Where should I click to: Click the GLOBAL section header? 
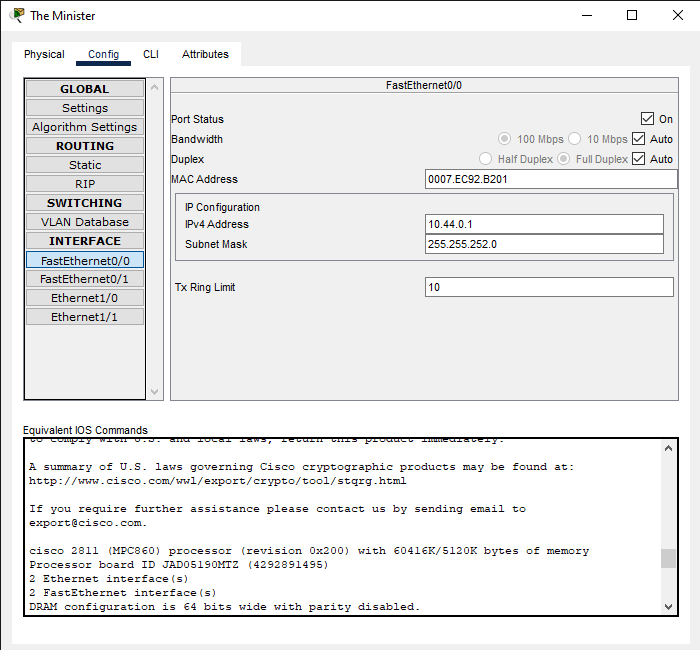(85, 89)
